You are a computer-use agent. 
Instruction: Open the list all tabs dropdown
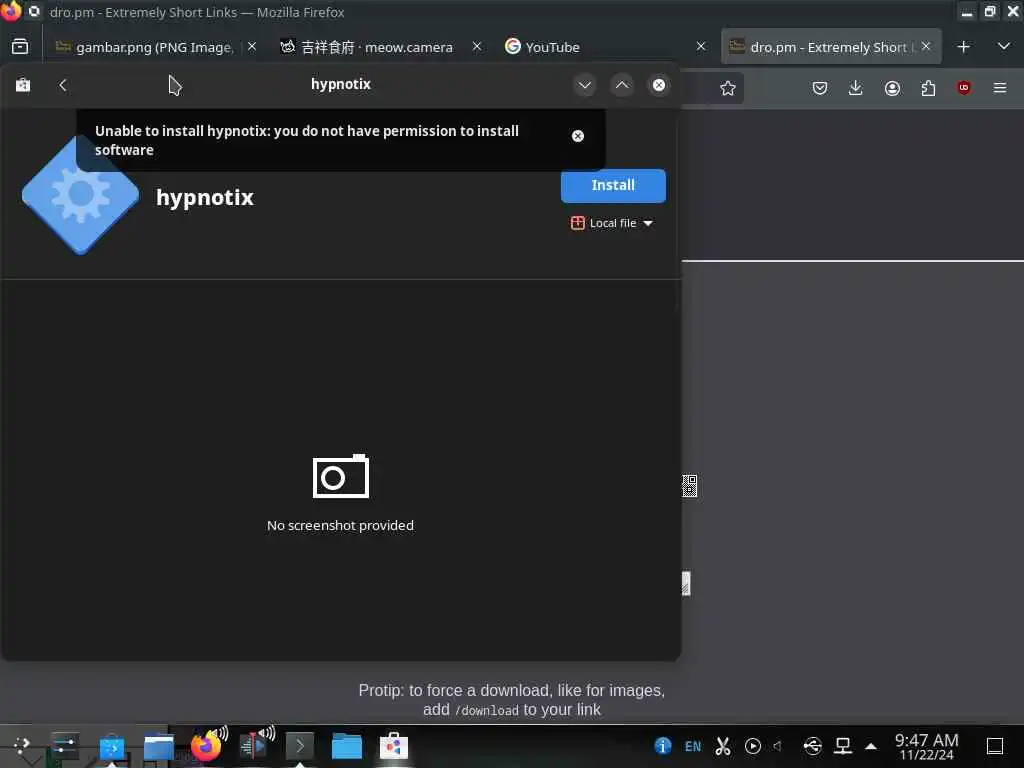(1004, 46)
